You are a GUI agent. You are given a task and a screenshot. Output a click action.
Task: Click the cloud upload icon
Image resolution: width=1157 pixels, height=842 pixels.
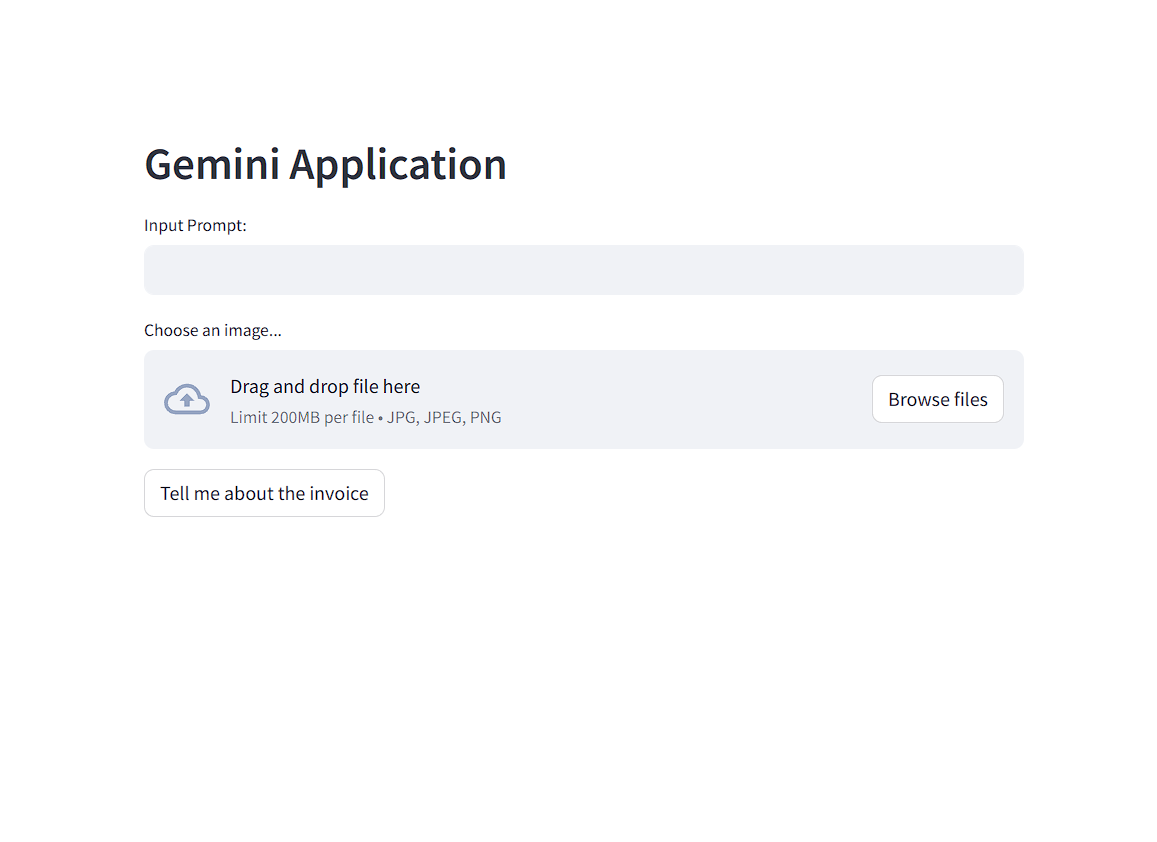point(187,399)
